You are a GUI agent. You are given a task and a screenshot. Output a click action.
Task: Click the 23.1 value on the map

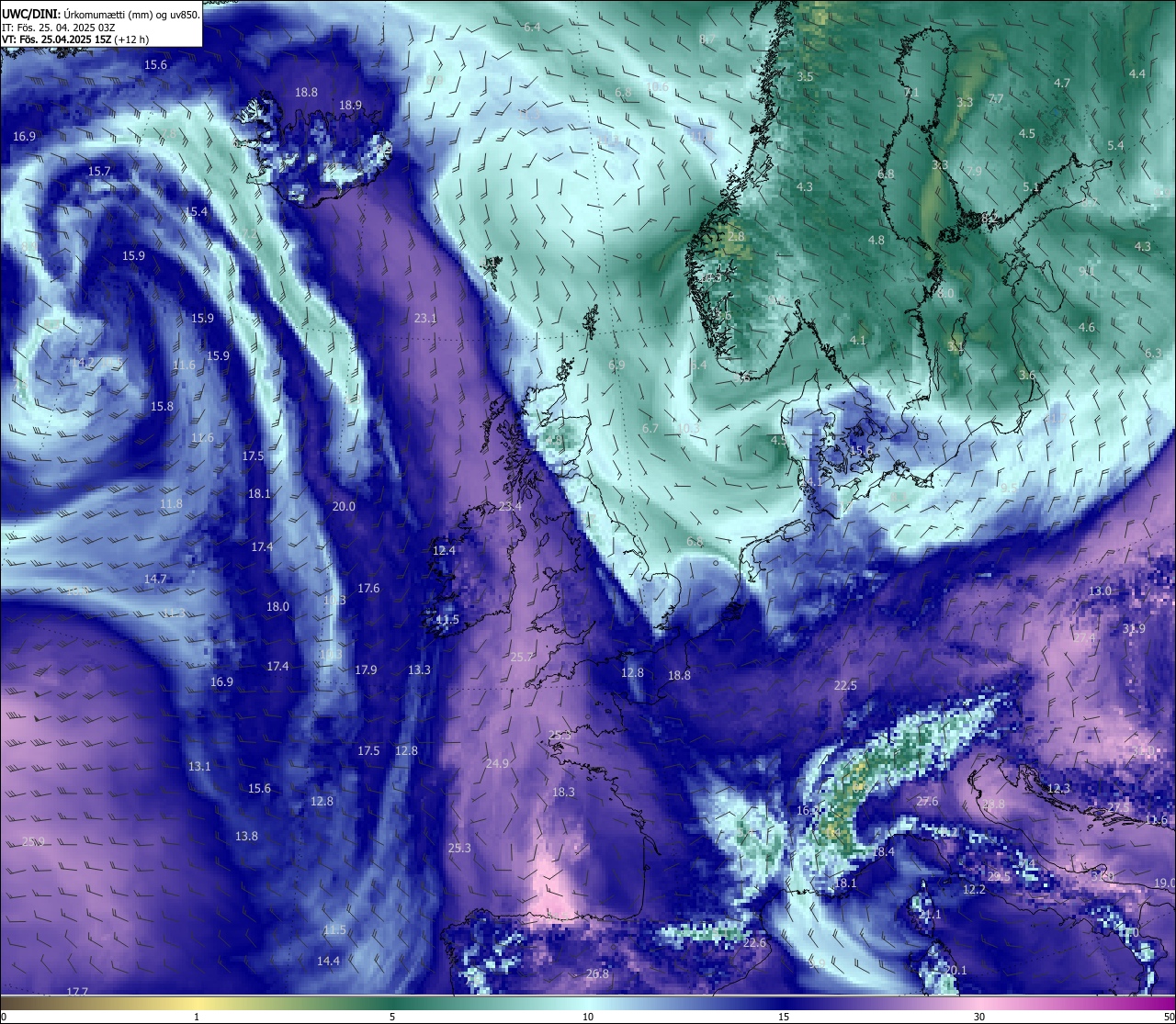tap(425, 319)
